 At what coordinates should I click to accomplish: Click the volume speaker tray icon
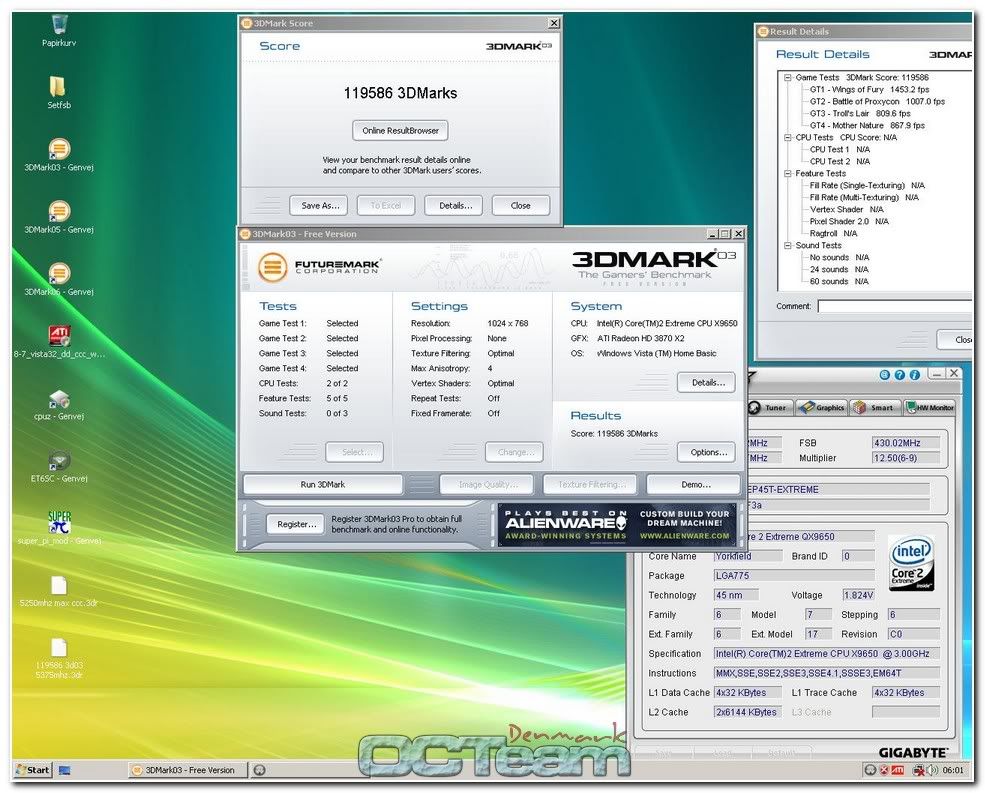click(x=932, y=770)
